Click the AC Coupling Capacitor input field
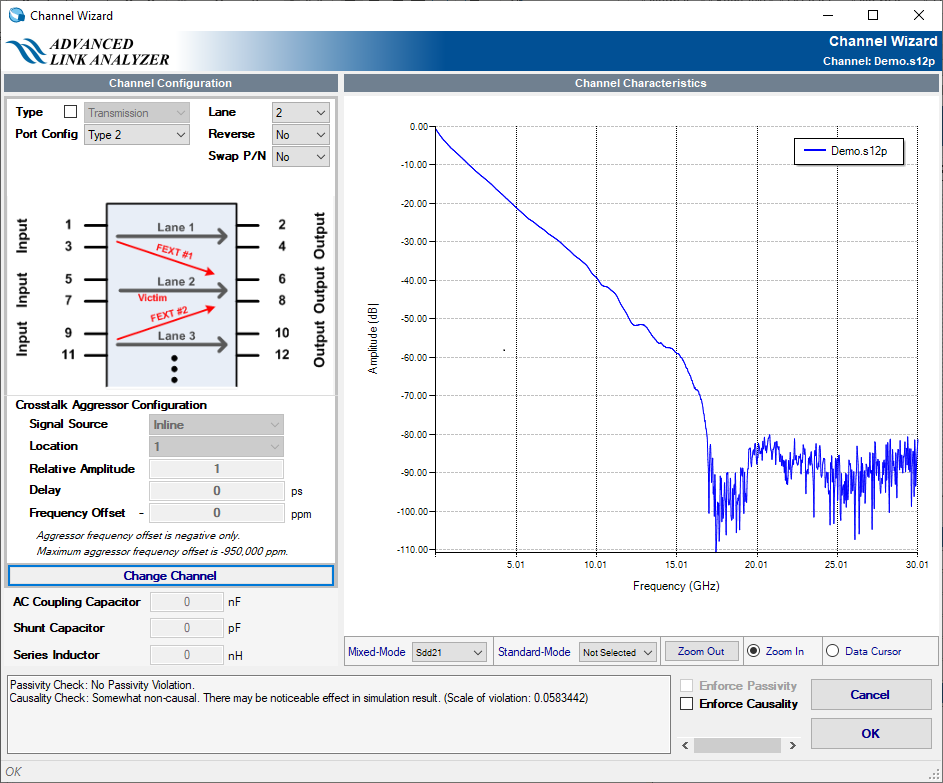 click(x=186, y=602)
